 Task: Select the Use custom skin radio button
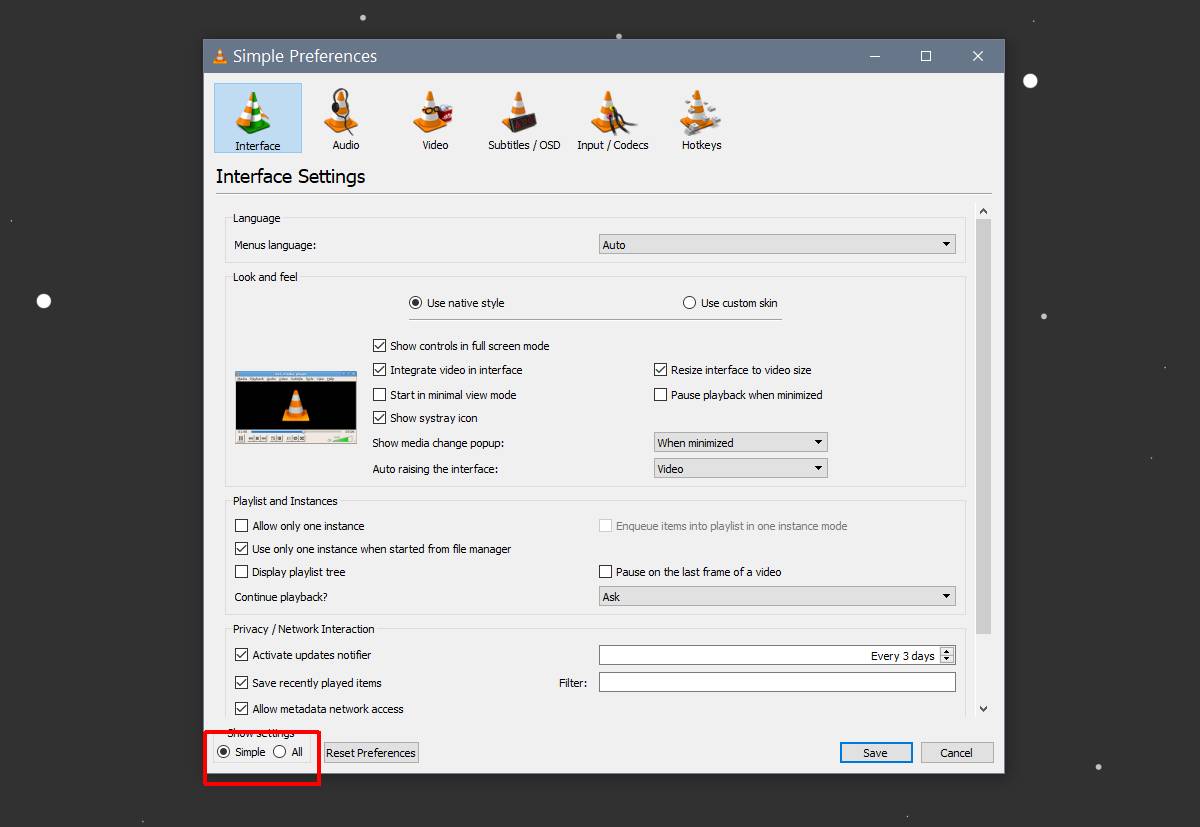point(689,302)
